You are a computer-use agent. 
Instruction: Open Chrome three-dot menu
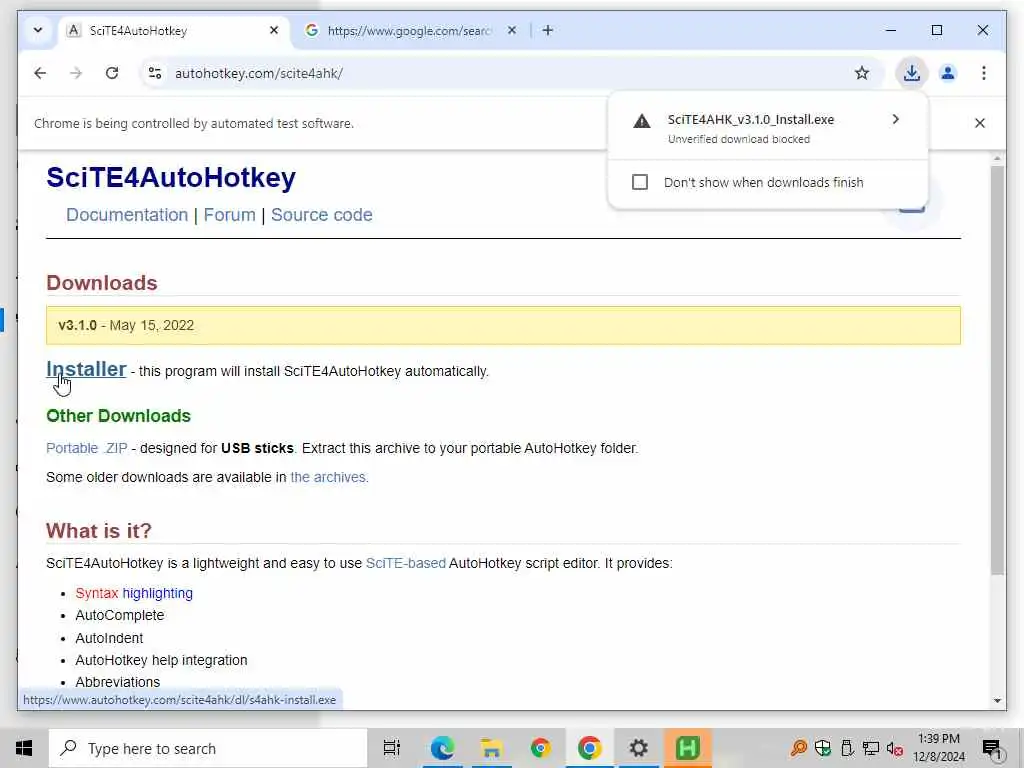tap(984, 73)
